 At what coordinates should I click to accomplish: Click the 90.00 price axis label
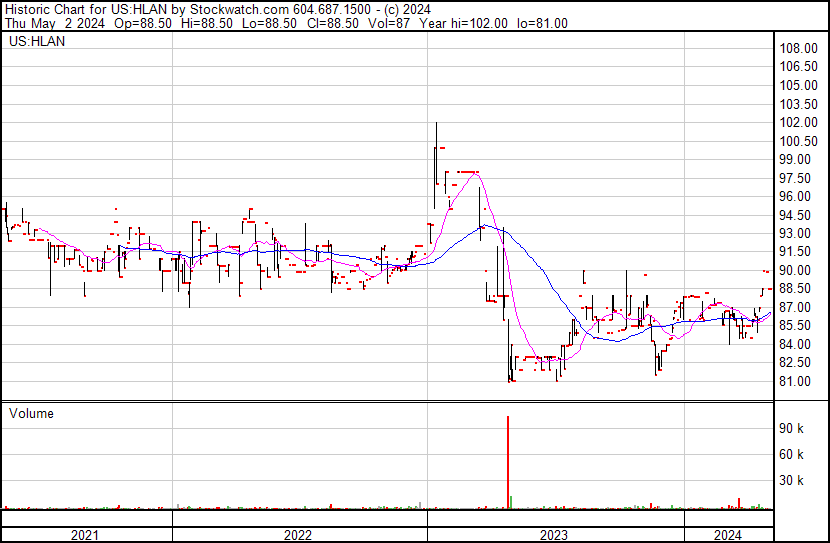click(x=796, y=270)
